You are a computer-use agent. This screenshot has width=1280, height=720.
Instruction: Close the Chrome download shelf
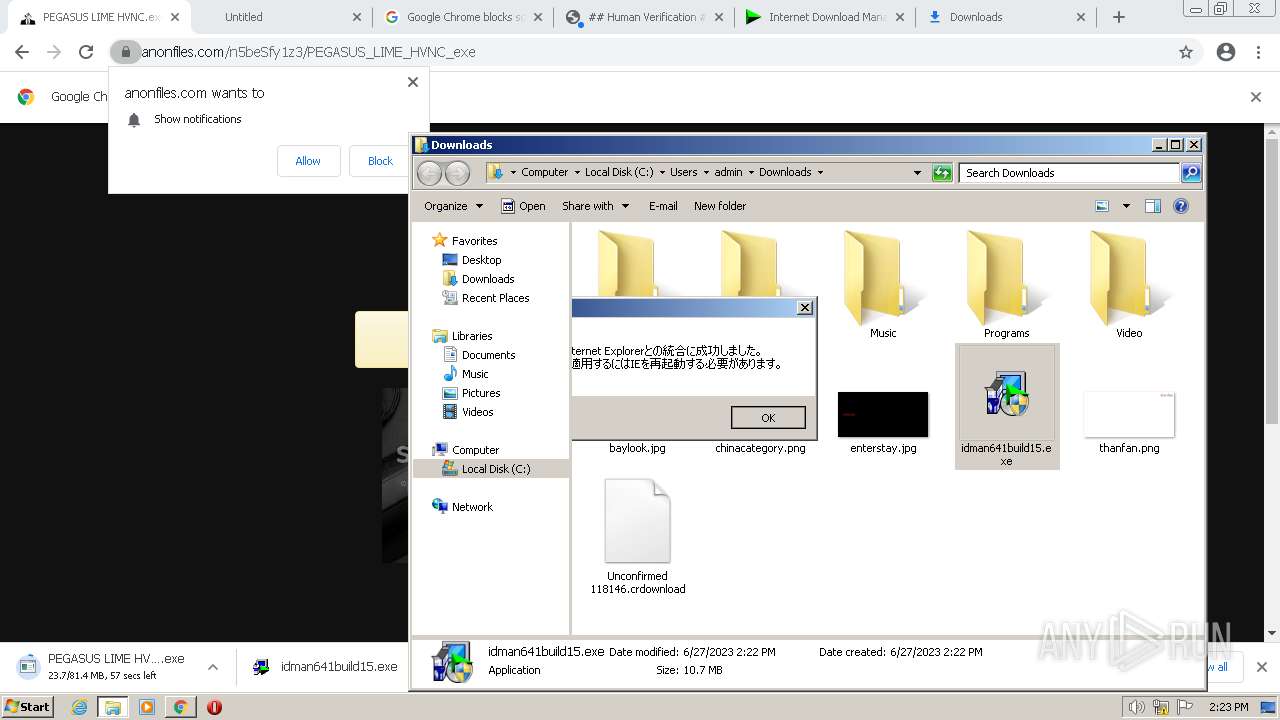(x=1262, y=667)
